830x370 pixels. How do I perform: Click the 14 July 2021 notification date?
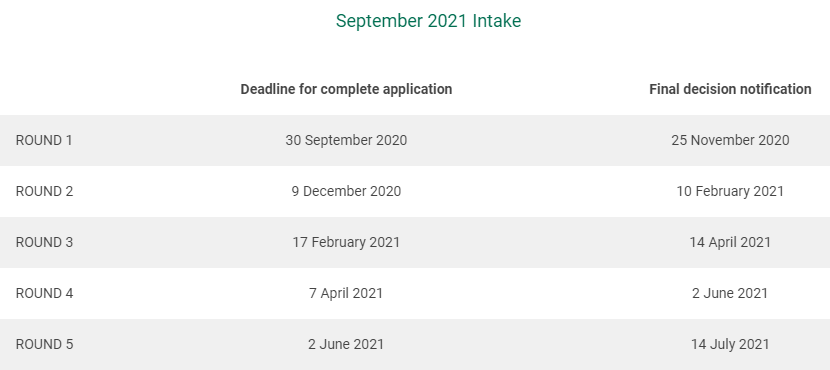tap(730, 344)
